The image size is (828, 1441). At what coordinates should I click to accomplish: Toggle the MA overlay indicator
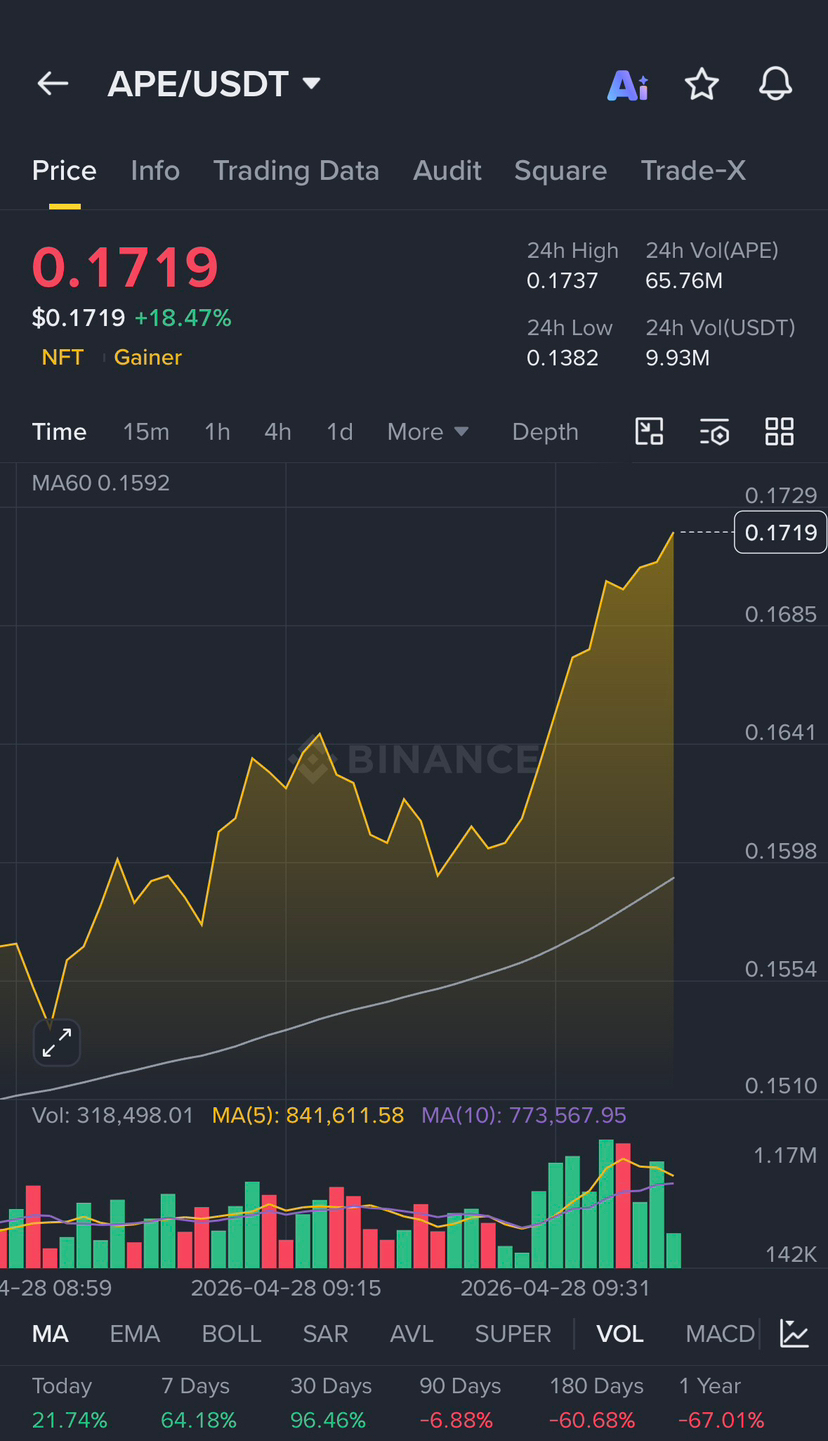[x=50, y=1334]
